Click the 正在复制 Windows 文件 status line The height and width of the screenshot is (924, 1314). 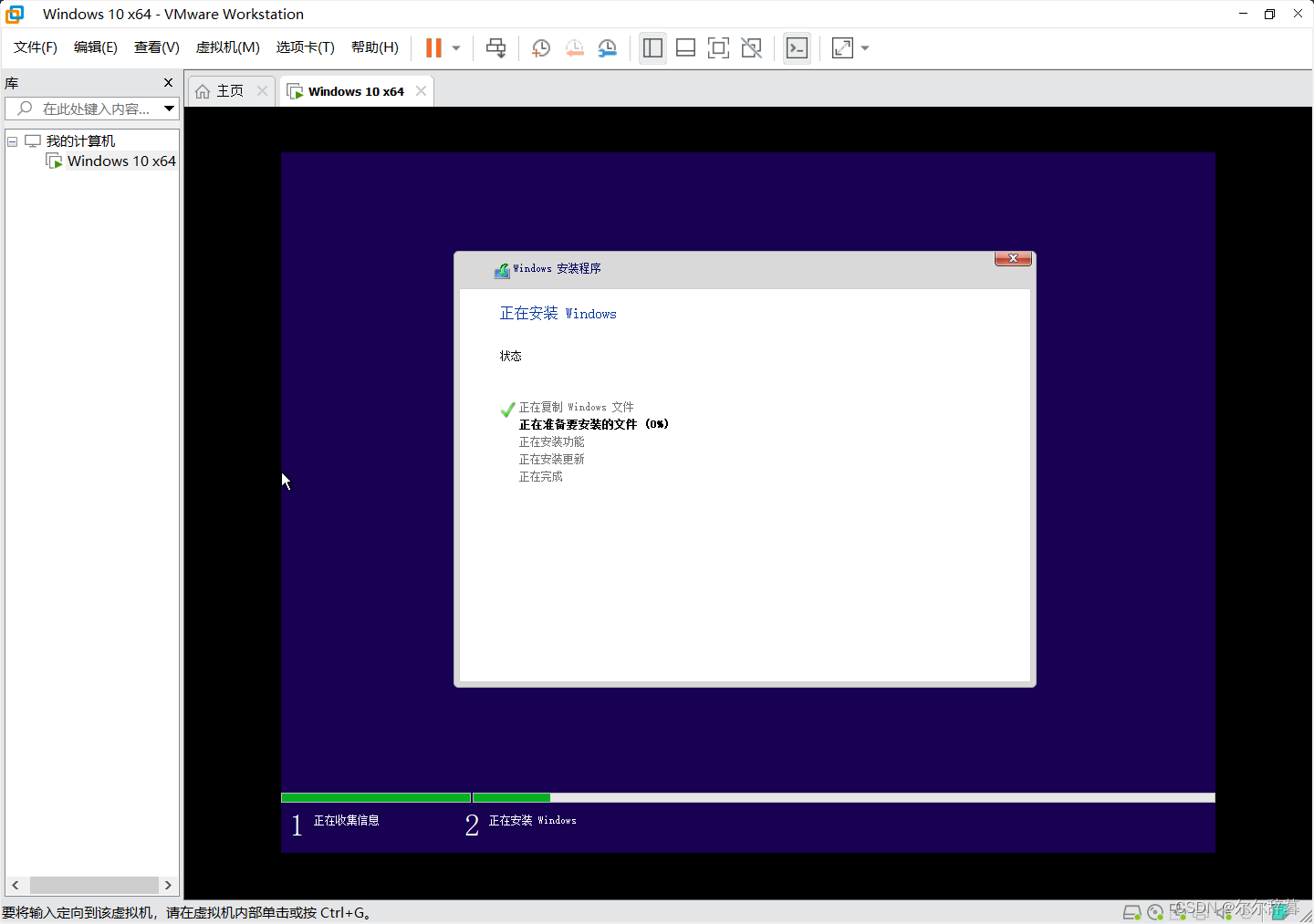click(576, 408)
